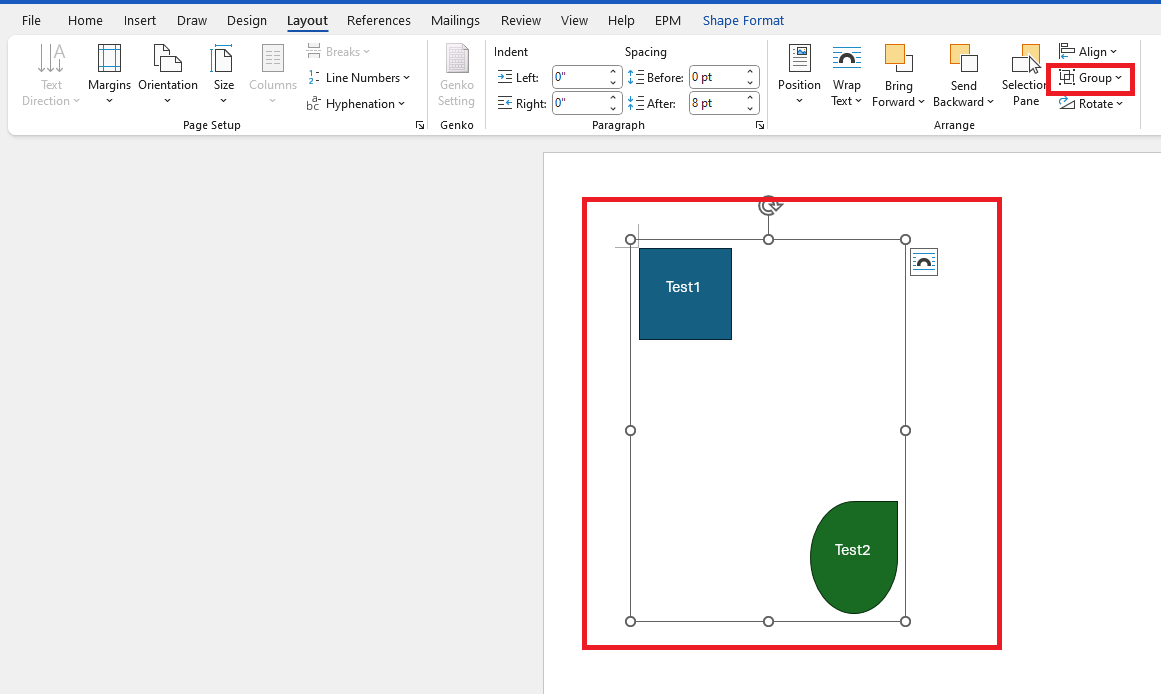Image resolution: width=1161 pixels, height=694 pixels.
Task: Open the Align dropdown
Action: [1088, 52]
